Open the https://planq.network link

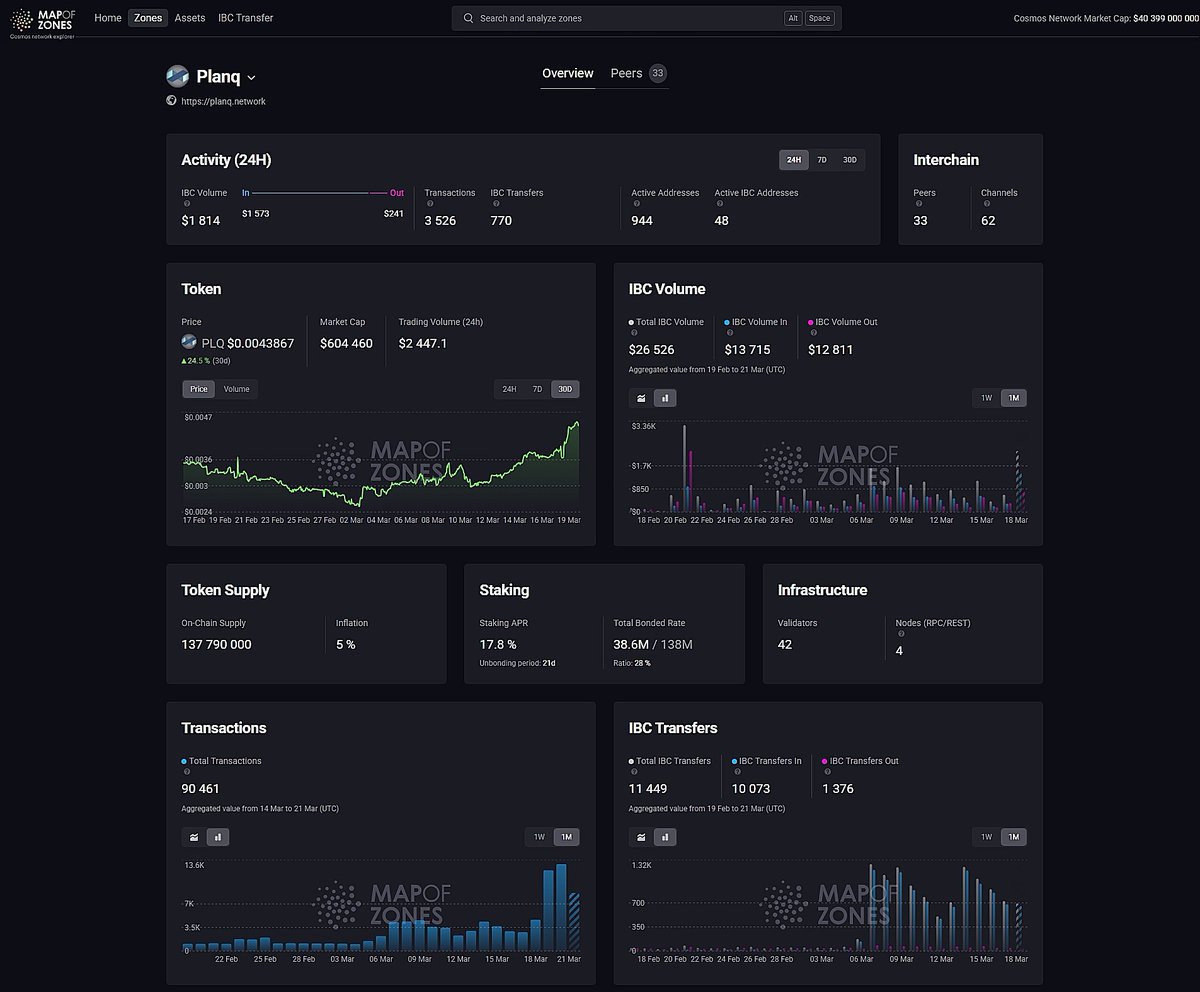pyautogui.click(x=223, y=101)
